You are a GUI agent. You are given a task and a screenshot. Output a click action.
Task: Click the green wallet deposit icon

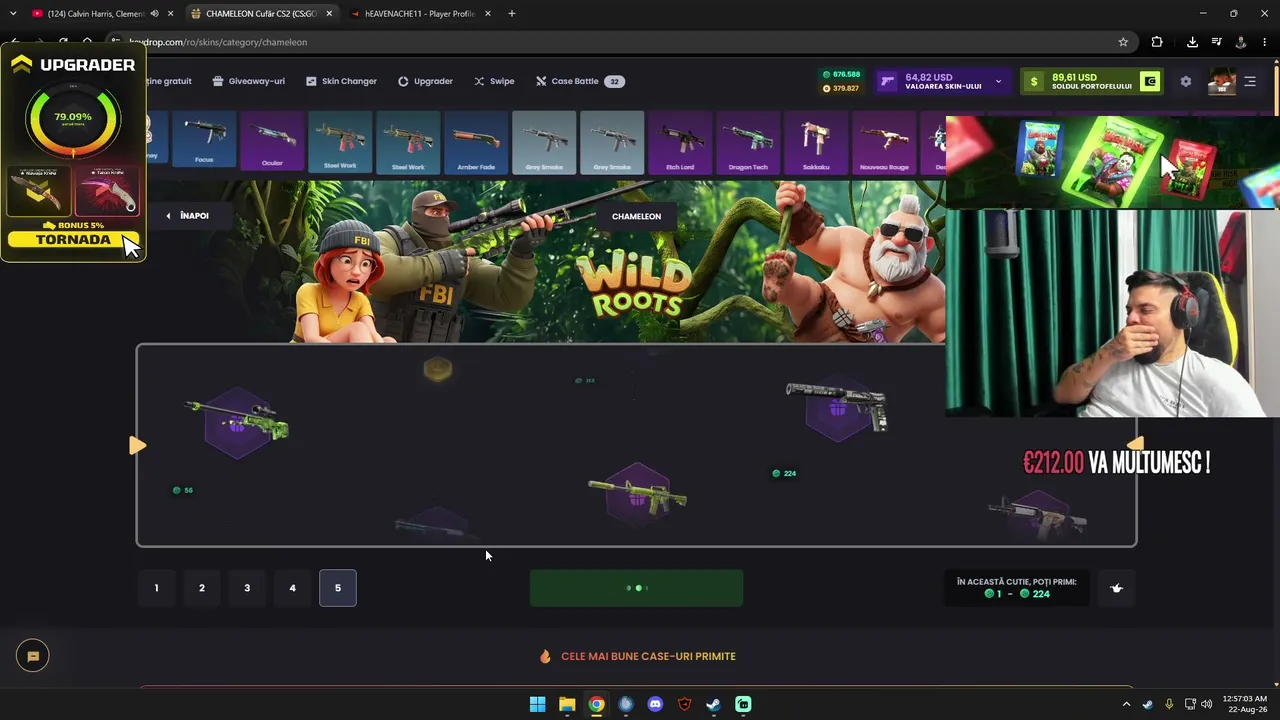1150,81
